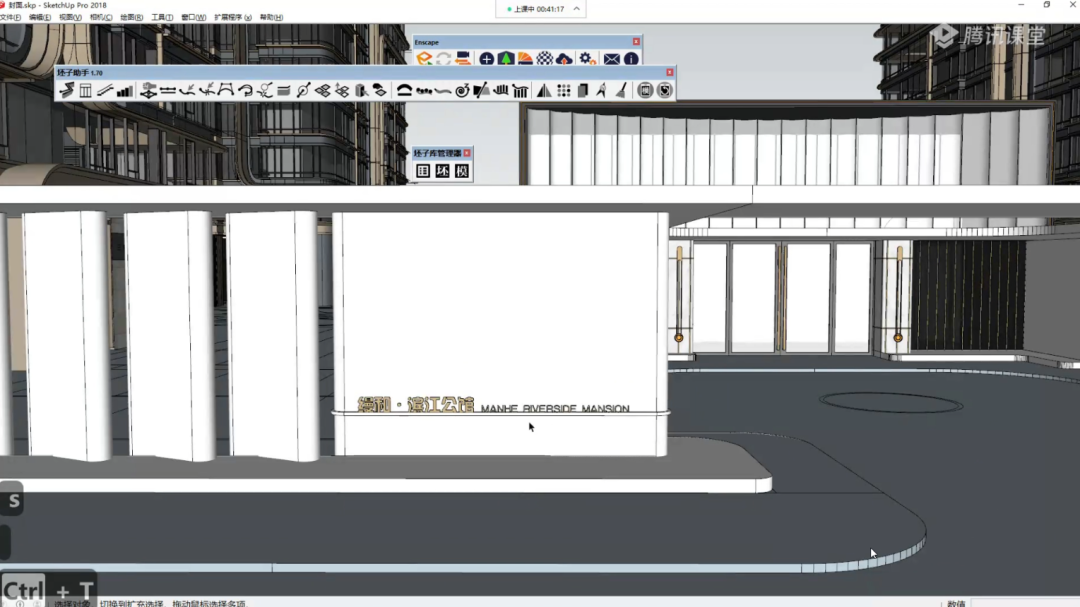Click the spiral icon in 坯子助手 toolbar

[x=462, y=90]
